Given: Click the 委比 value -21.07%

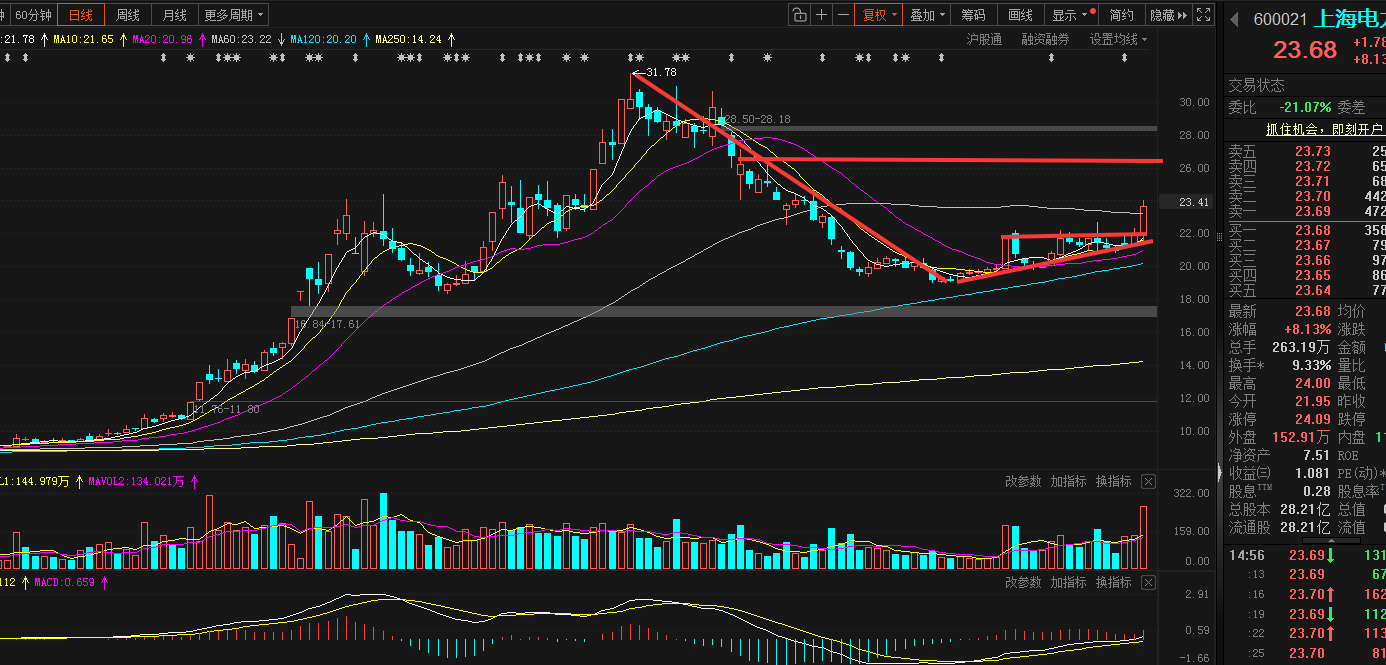Looking at the screenshot, I should coord(1305,107).
